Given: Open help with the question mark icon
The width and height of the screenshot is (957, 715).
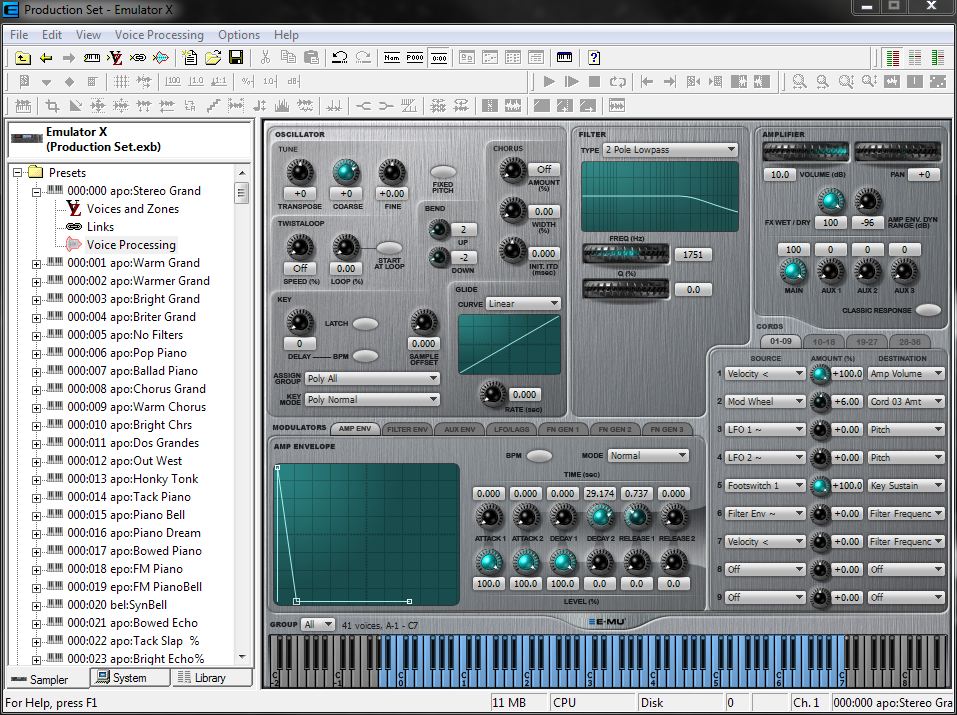Looking at the screenshot, I should point(594,58).
